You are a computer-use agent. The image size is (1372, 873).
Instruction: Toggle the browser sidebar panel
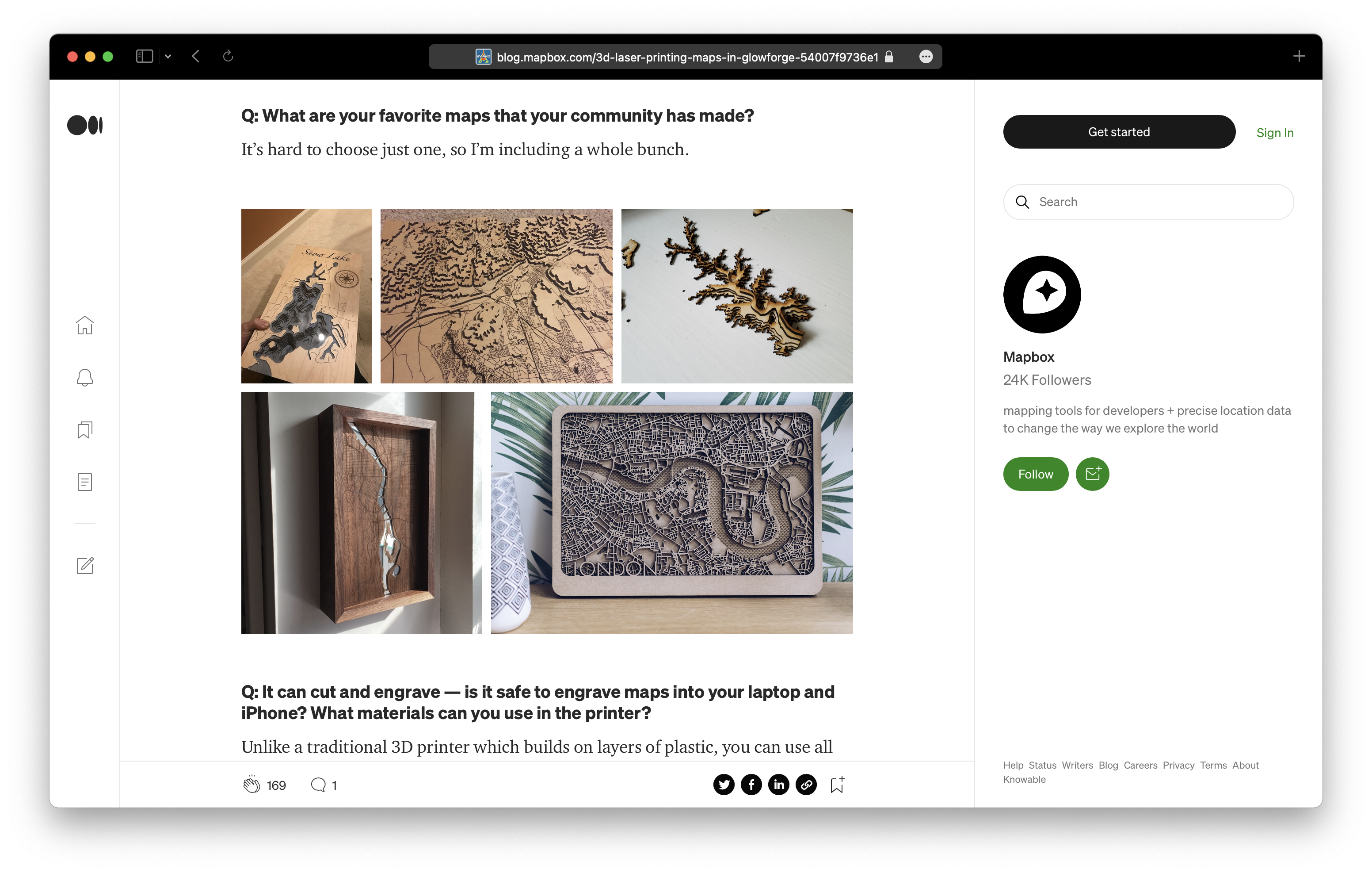[144, 57]
